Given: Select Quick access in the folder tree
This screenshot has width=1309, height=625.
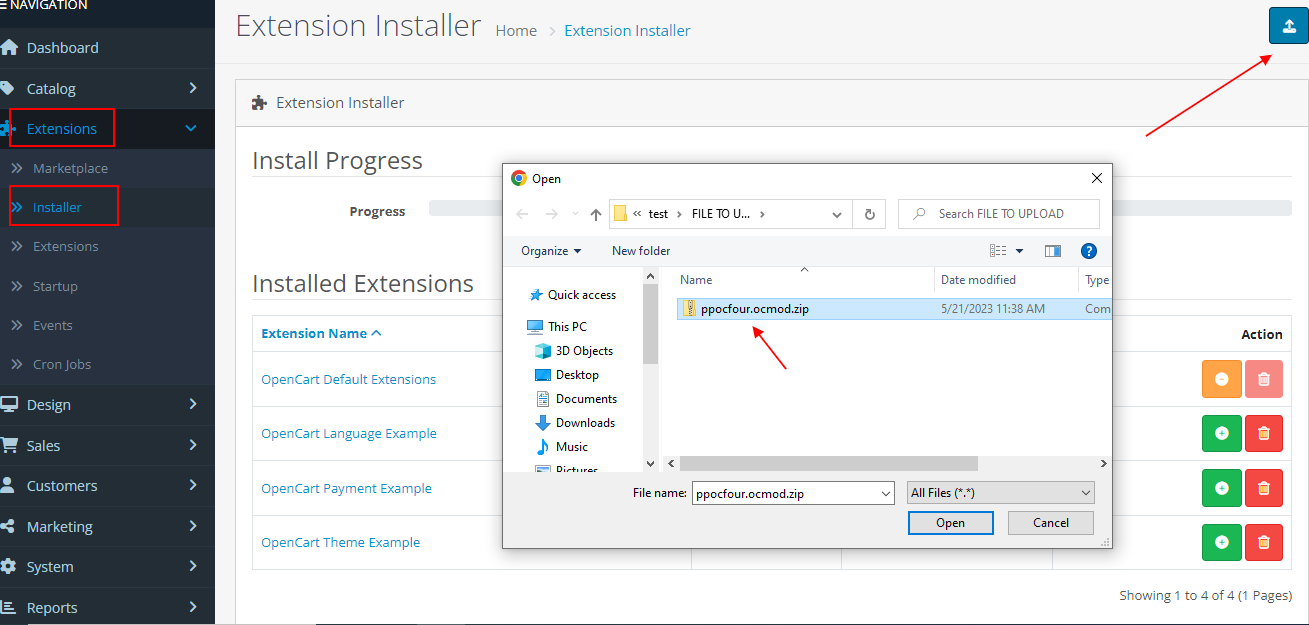Looking at the screenshot, I should pos(573,295).
